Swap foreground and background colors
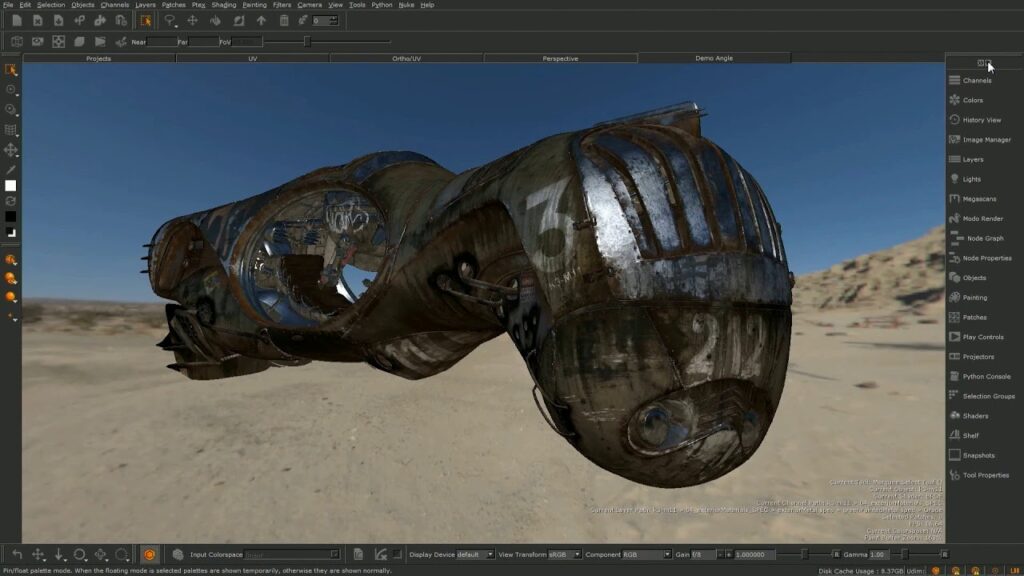Screen dimensions: 1024x576 click(x=10, y=201)
